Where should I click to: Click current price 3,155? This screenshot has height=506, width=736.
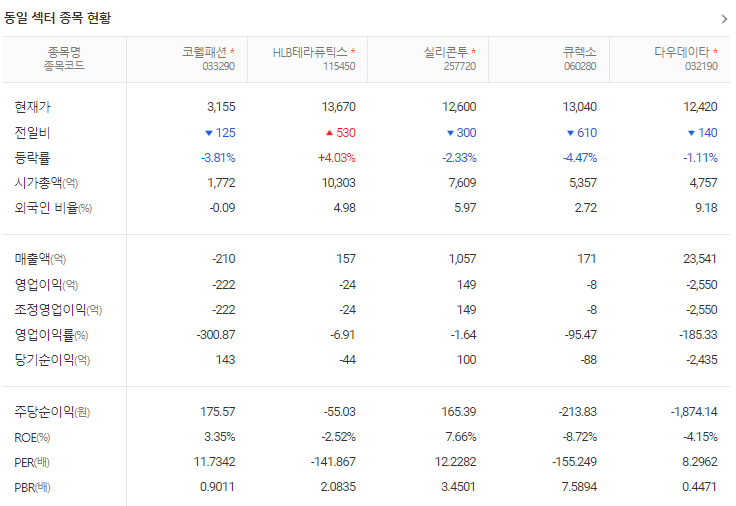point(221,107)
